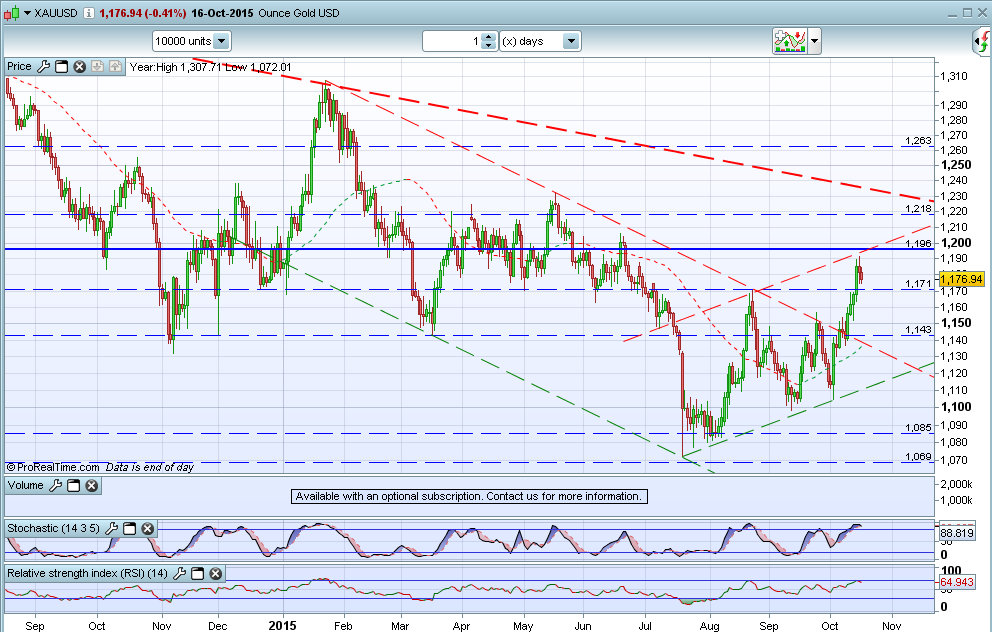Image resolution: width=992 pixels, height=632 pixels.
Task: Maximize the Stochastic panel window icon
Action: 130,528
